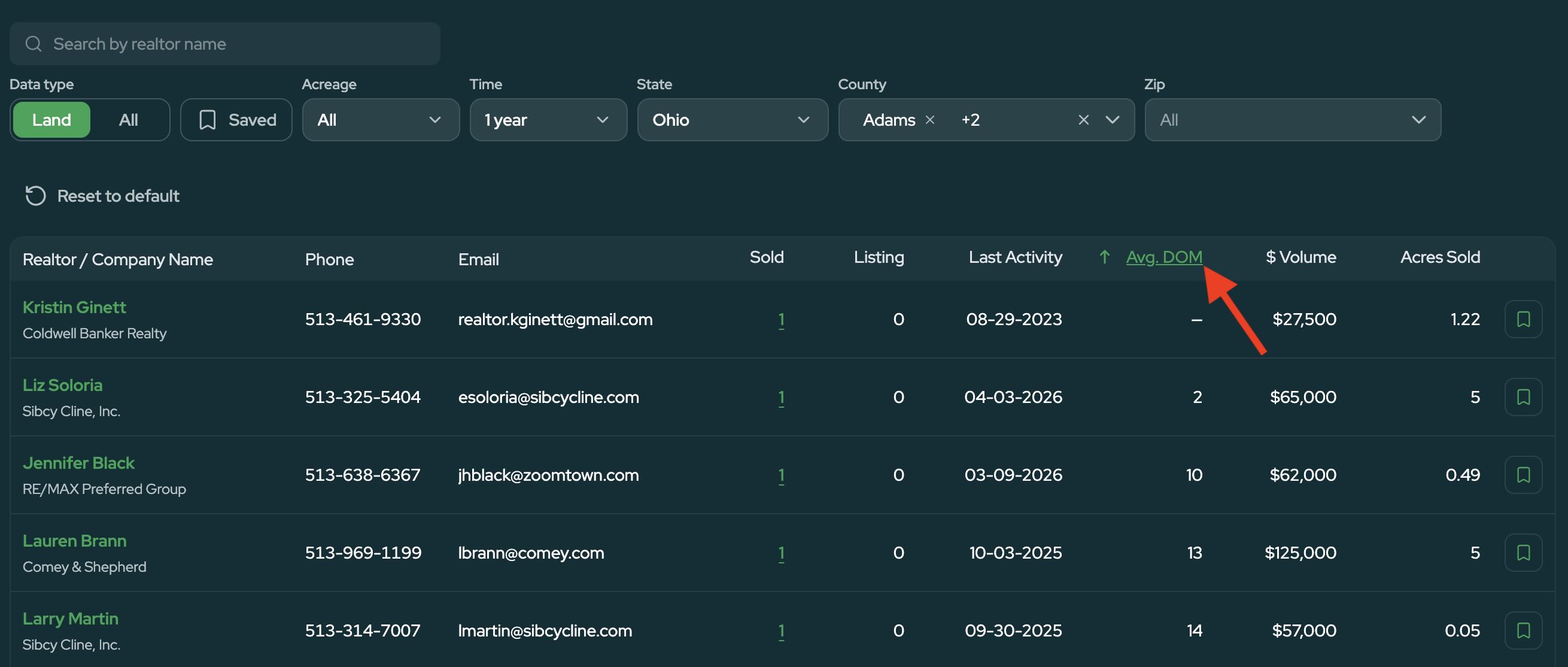Open Larry Martin's sold count link
Image resolution: width=1568 pixels, height=667 pixels.
(x=781, y=631)
